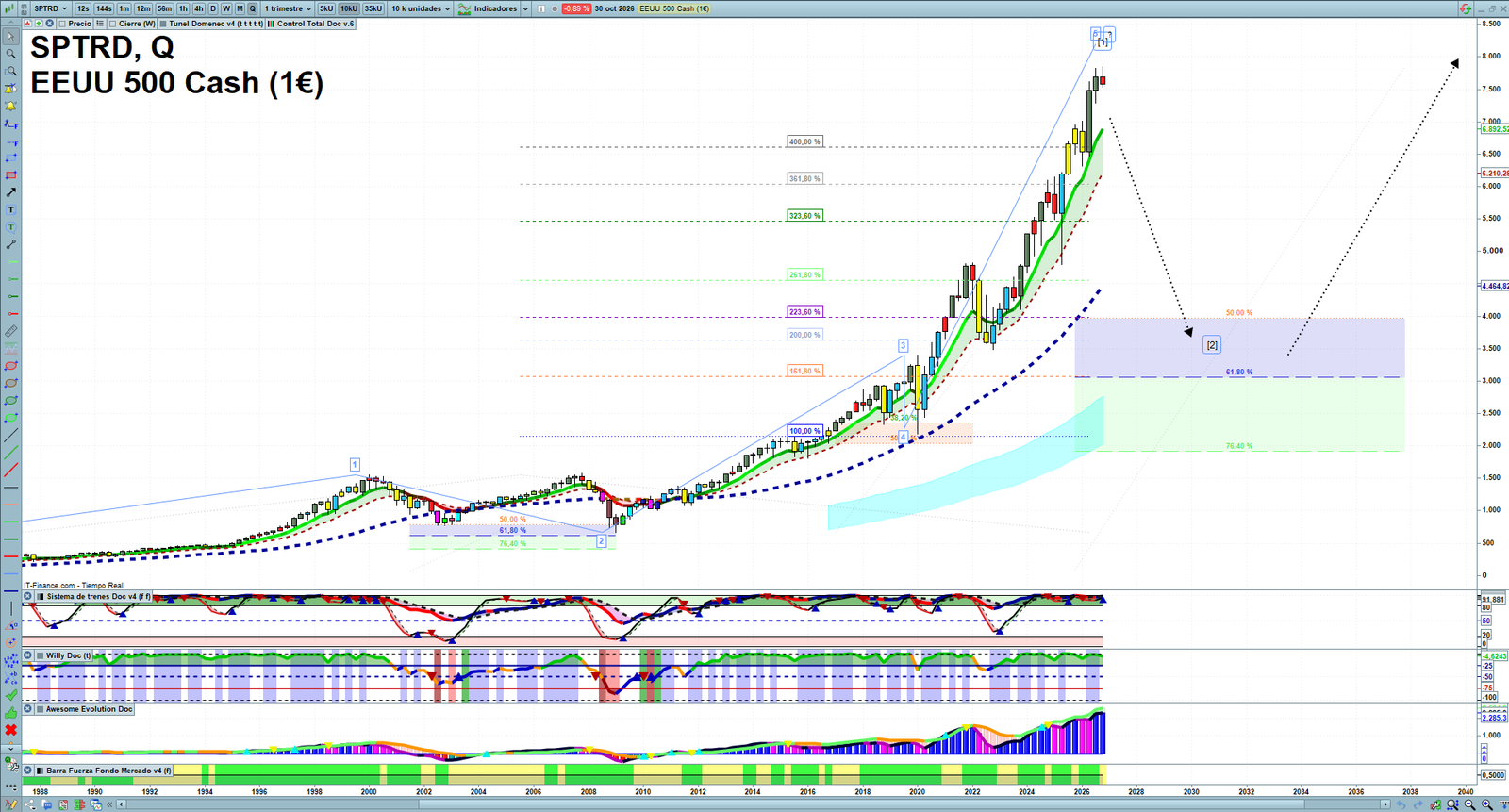Image resolution: width=1509 pixels, height=812 pixels.
Task: Choose the text 'T' annotation tool
Action: 11,210
